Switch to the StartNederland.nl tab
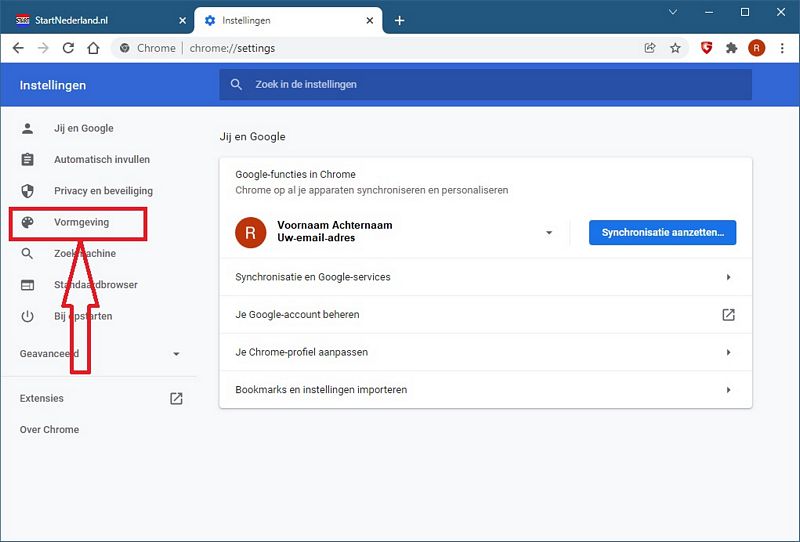This screenshot has height=542, width=800. pos(97,20)
